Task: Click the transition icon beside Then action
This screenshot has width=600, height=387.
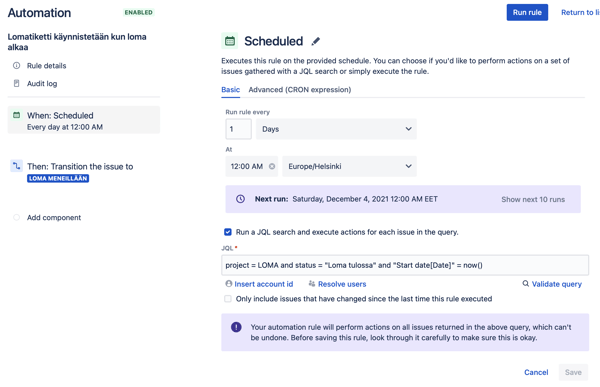Action: (x=16, y=166)
